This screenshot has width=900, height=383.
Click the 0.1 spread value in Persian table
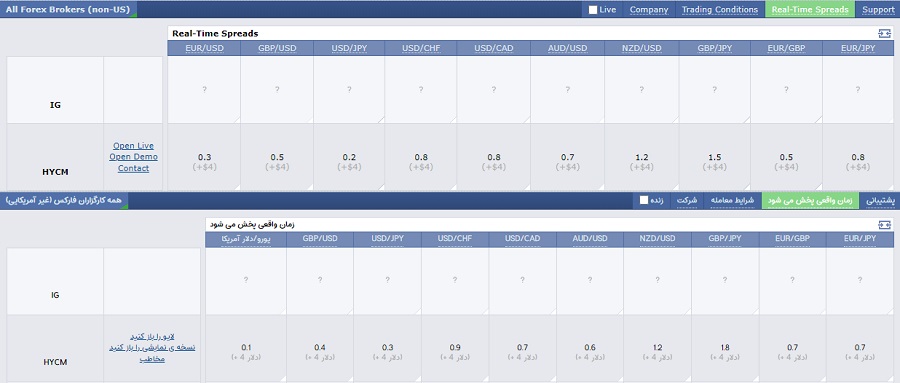pos(246,347)
